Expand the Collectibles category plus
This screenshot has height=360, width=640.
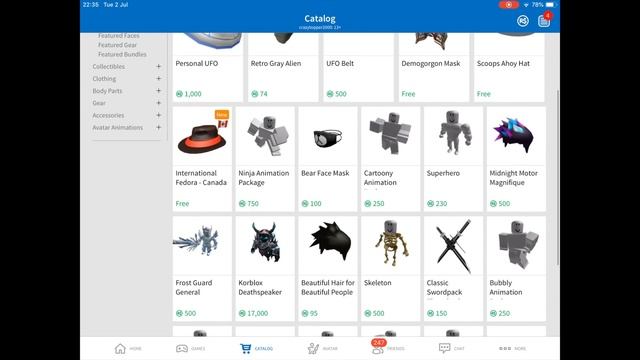point(158,66)
